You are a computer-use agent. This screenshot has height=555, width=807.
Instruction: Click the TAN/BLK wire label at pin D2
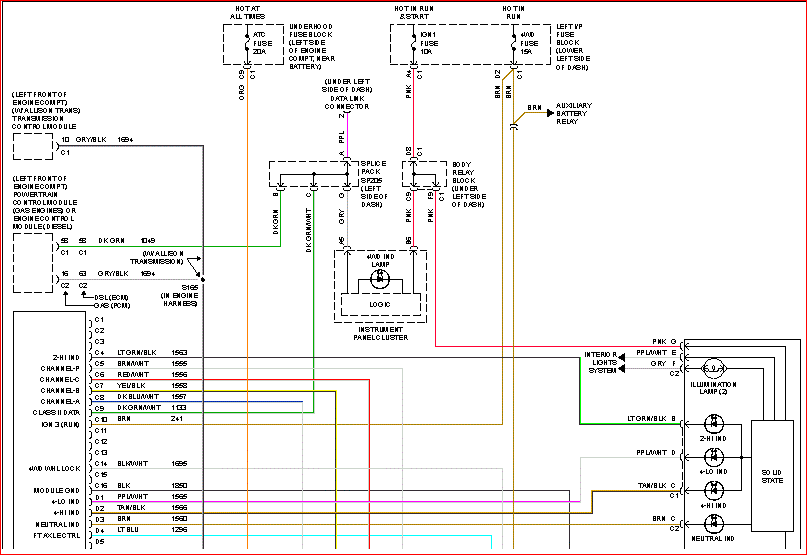click(131, 508)
